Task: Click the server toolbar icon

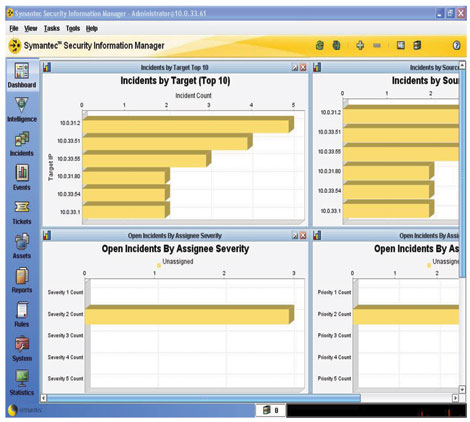Action: coord(417,45)
